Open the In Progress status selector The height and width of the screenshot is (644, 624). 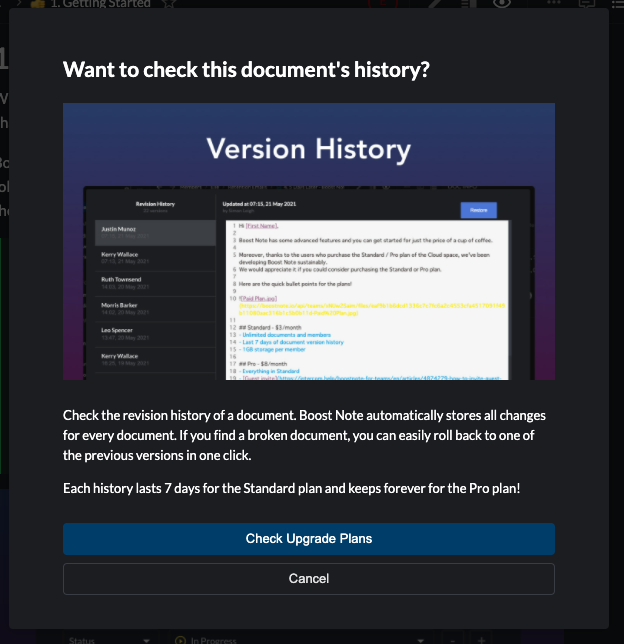tap(300, 639)
